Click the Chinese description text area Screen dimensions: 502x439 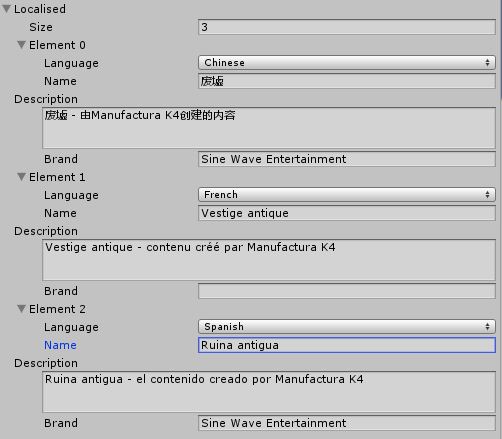tap(269, 128)
